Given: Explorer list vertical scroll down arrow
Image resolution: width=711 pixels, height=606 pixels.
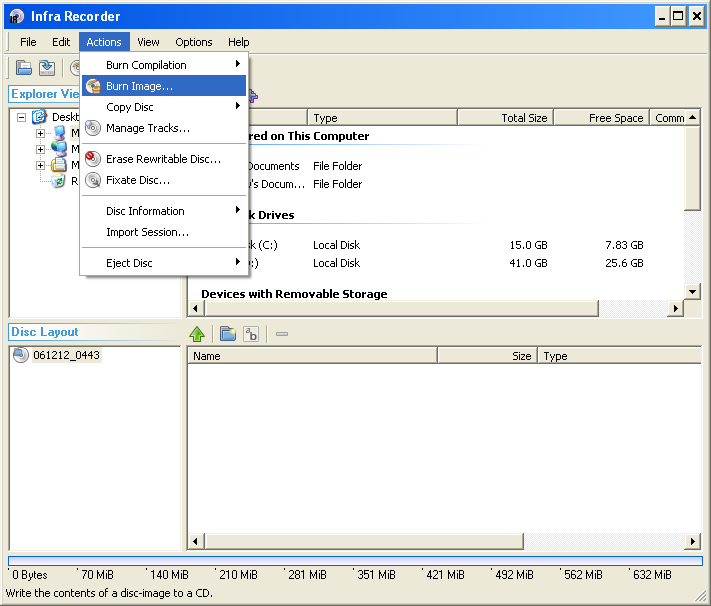Looking at the screenshot, I should pyautogui.click(x=692, y=292).
